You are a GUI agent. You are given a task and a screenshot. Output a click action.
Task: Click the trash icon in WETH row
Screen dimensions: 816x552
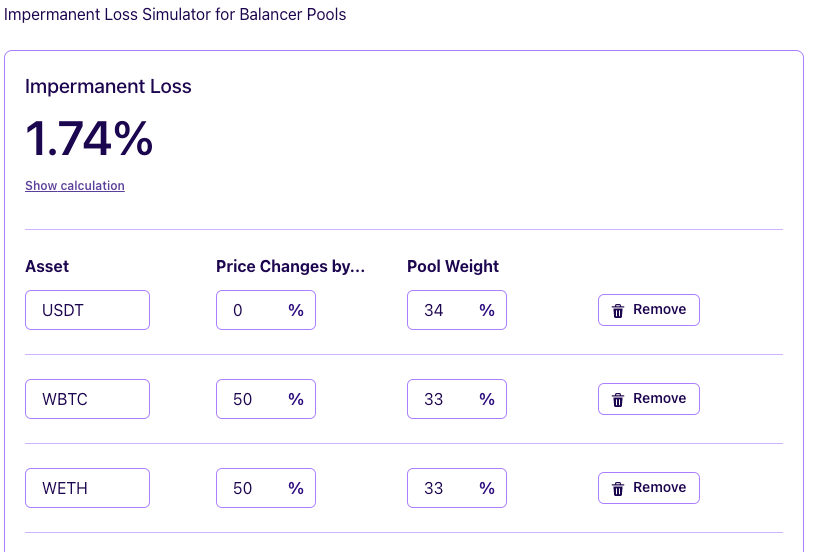[x=618, y=489]
